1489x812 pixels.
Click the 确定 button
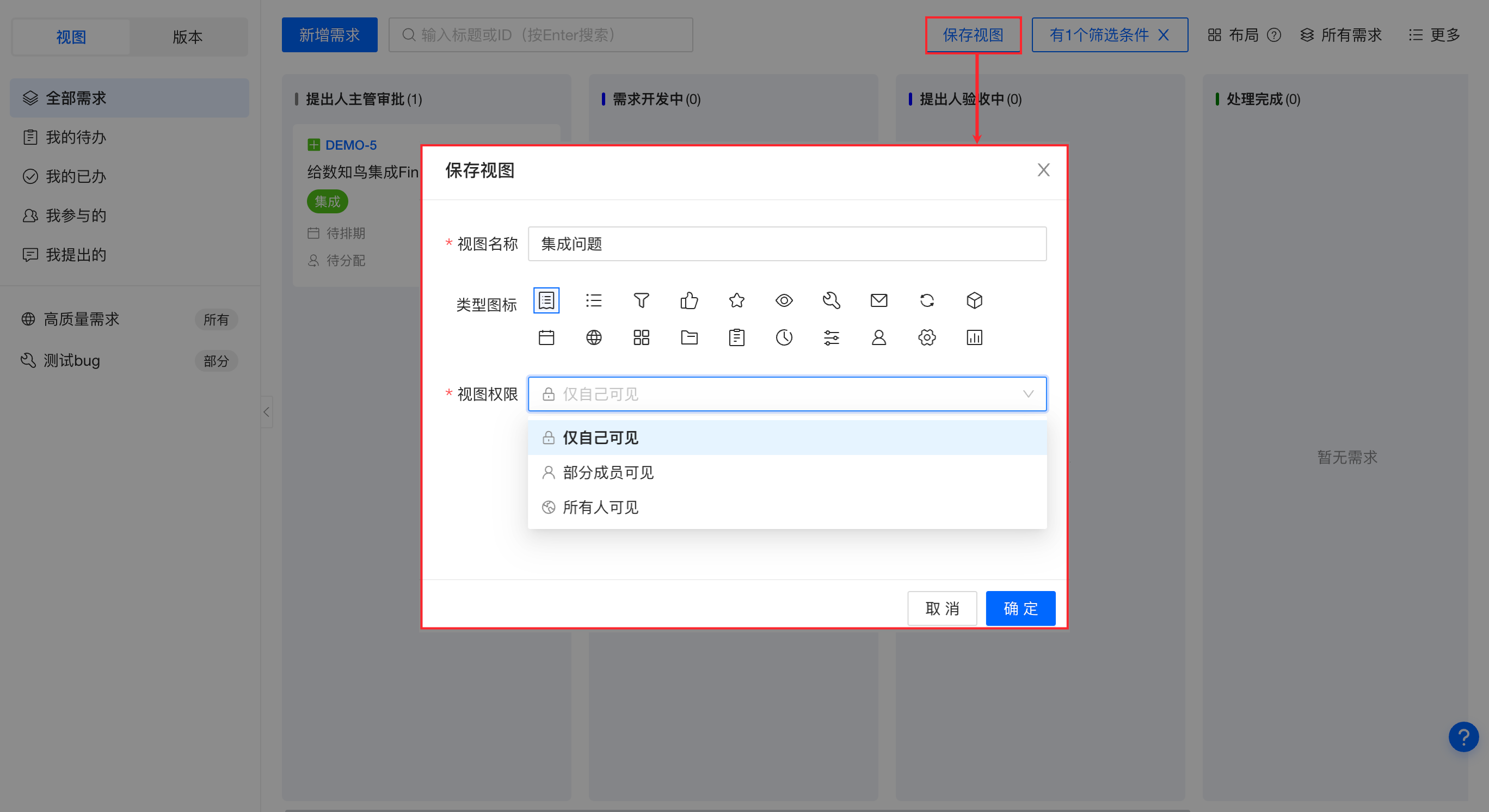(x=1020, y=608)
